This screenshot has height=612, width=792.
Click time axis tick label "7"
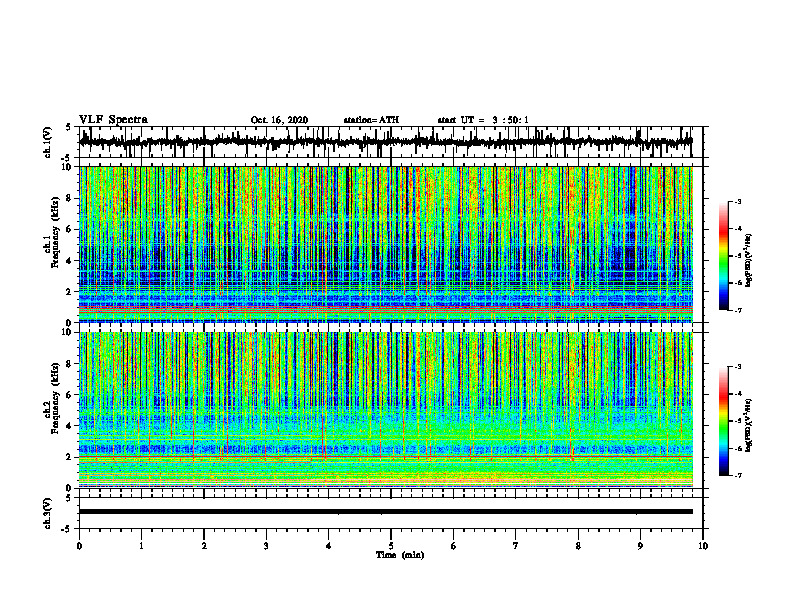tap(516, 546)
